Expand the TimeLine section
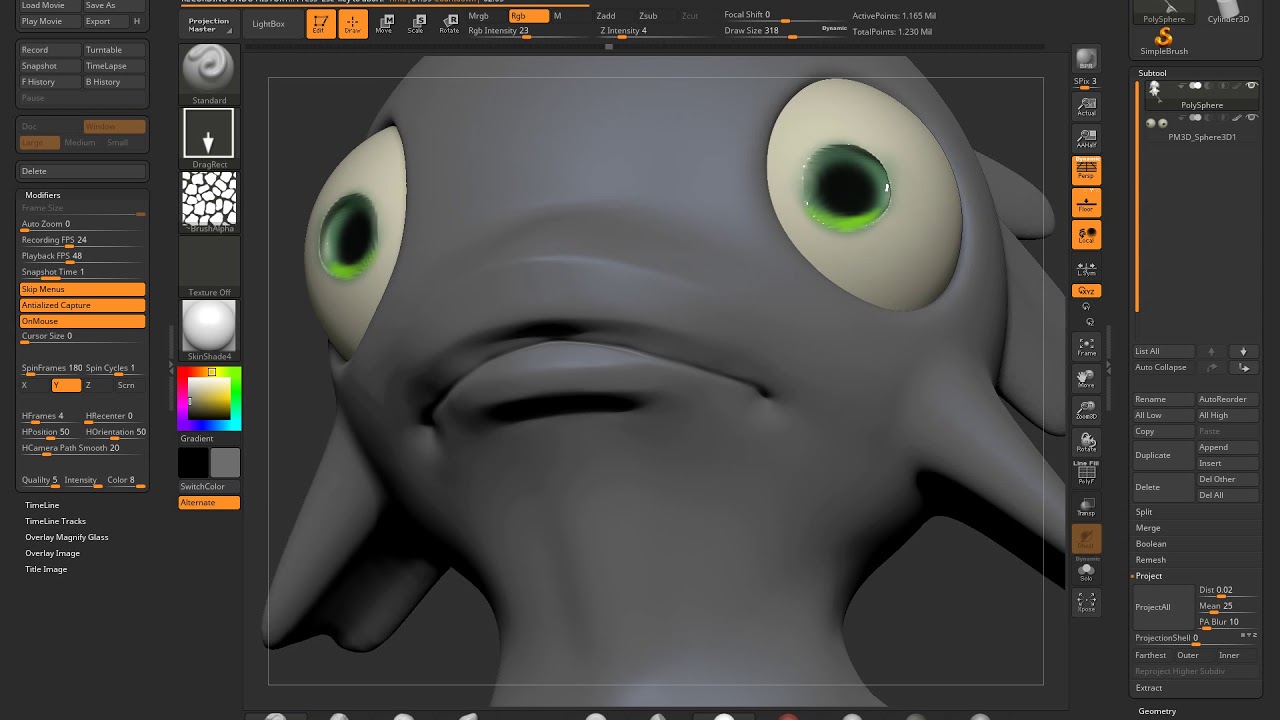This screenshot has width=1280, height=720. click(x=42, y=505)
